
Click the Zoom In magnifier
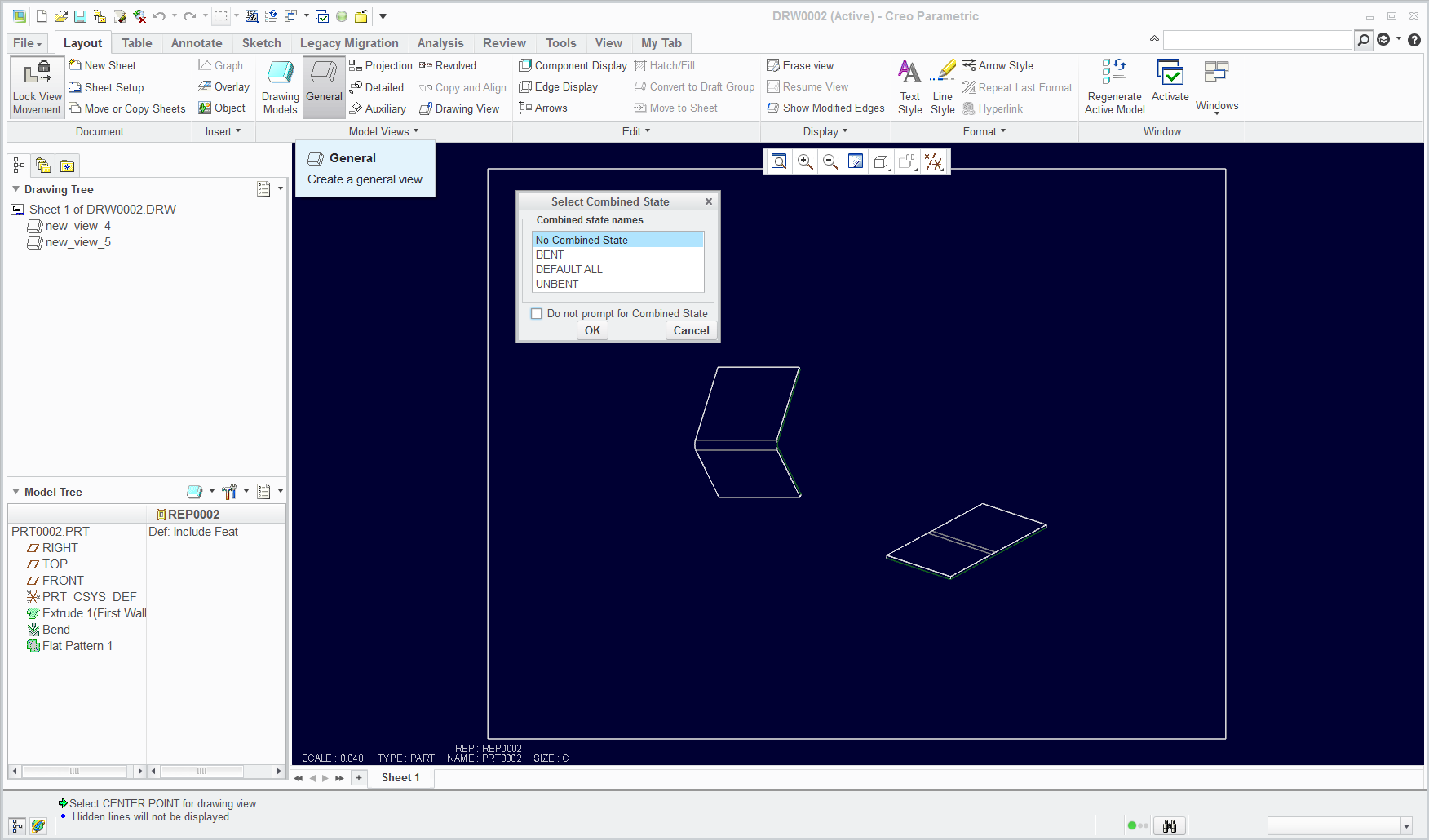point(805,161)
